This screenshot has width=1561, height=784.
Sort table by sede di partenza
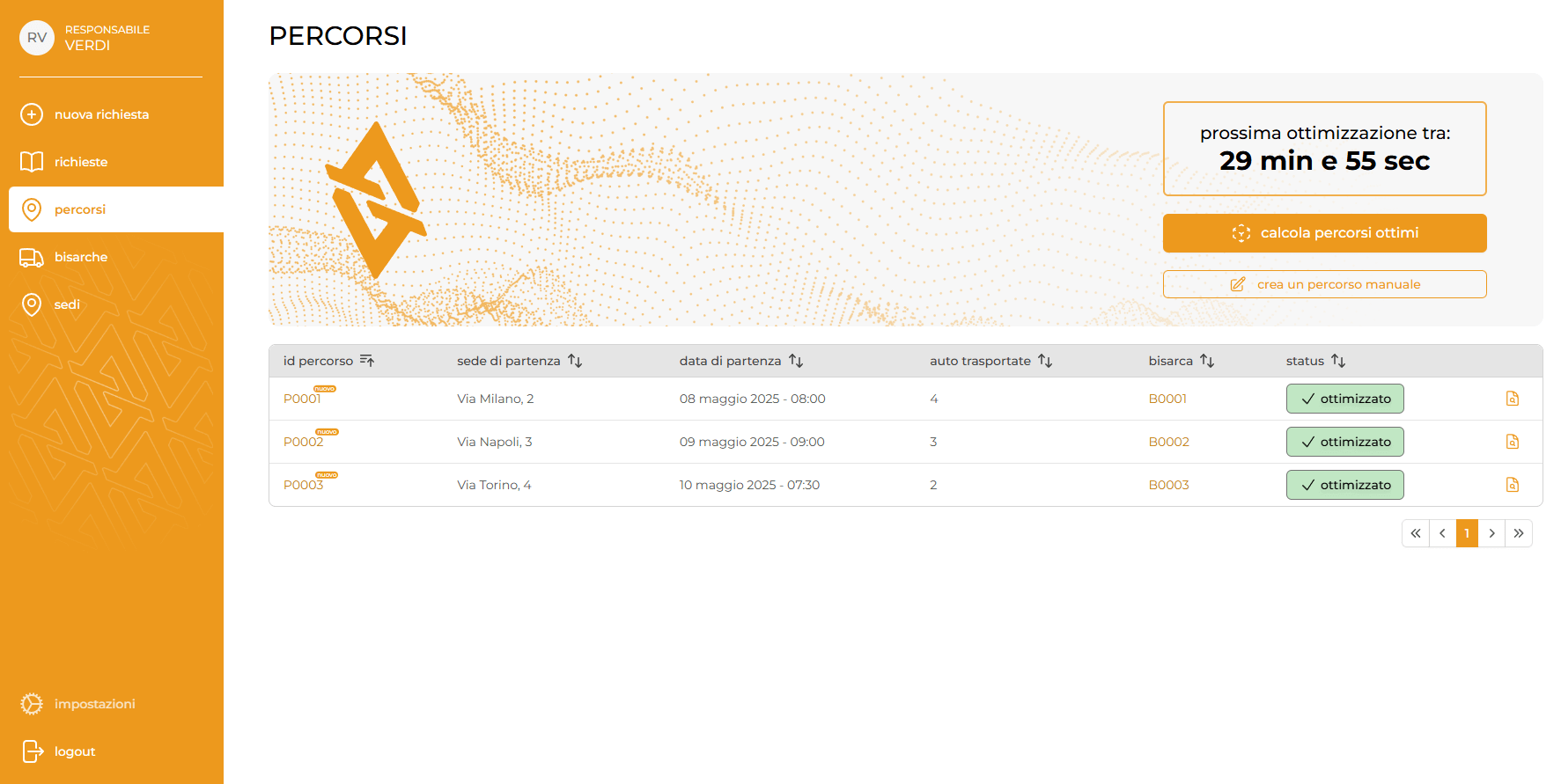(x=575, y=361)
